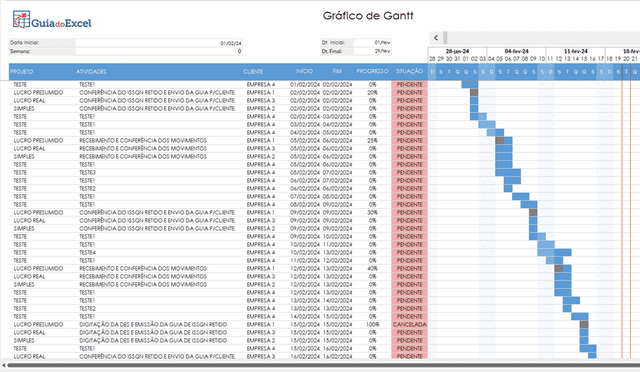Select the Data Início label cell
640x372 pixels.
[x=42, y=43]
